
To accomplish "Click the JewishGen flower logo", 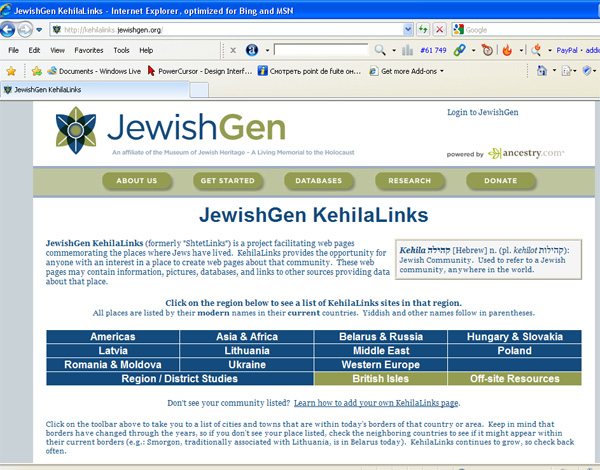I will coord(76,130).
